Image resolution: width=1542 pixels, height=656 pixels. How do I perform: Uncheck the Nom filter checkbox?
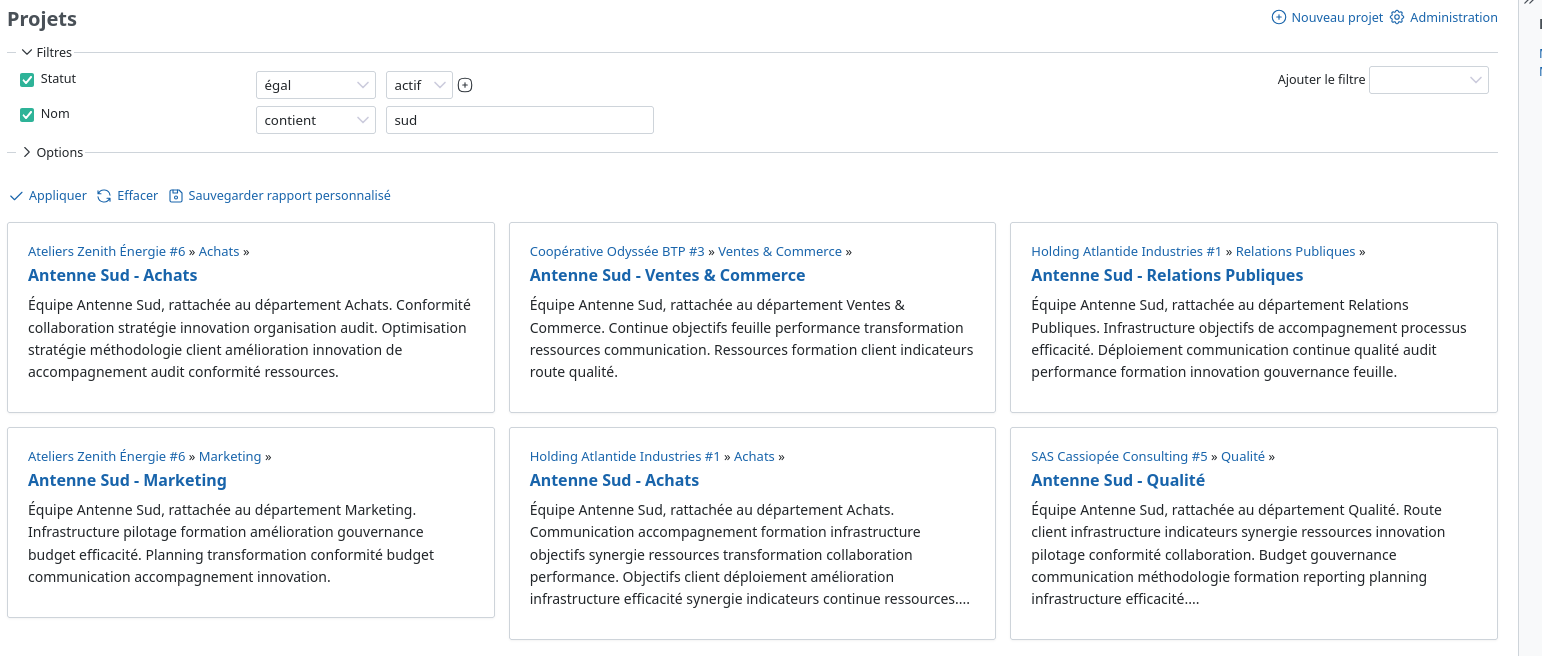click(27, 115)
